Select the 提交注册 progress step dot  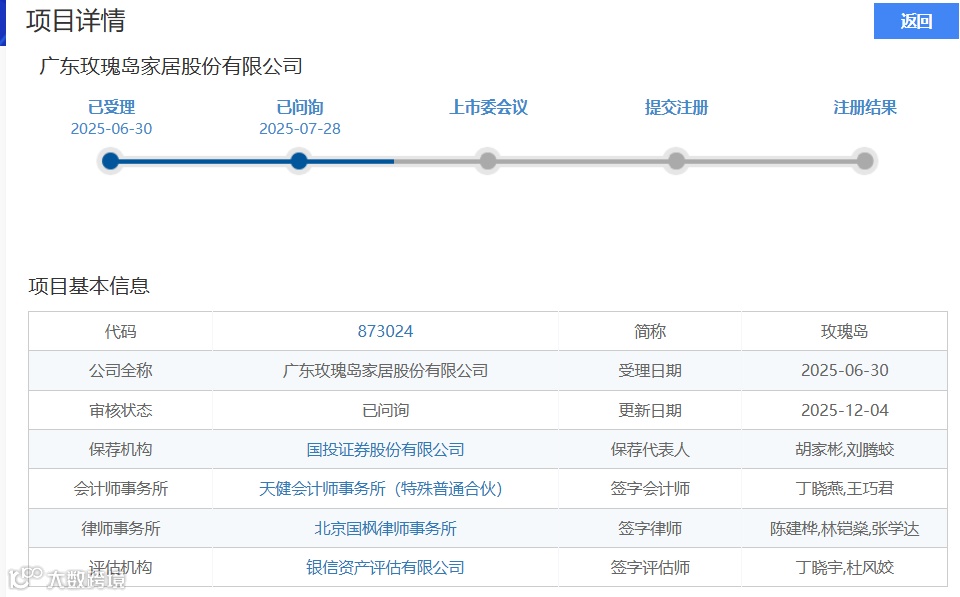(x=677, y=161)
